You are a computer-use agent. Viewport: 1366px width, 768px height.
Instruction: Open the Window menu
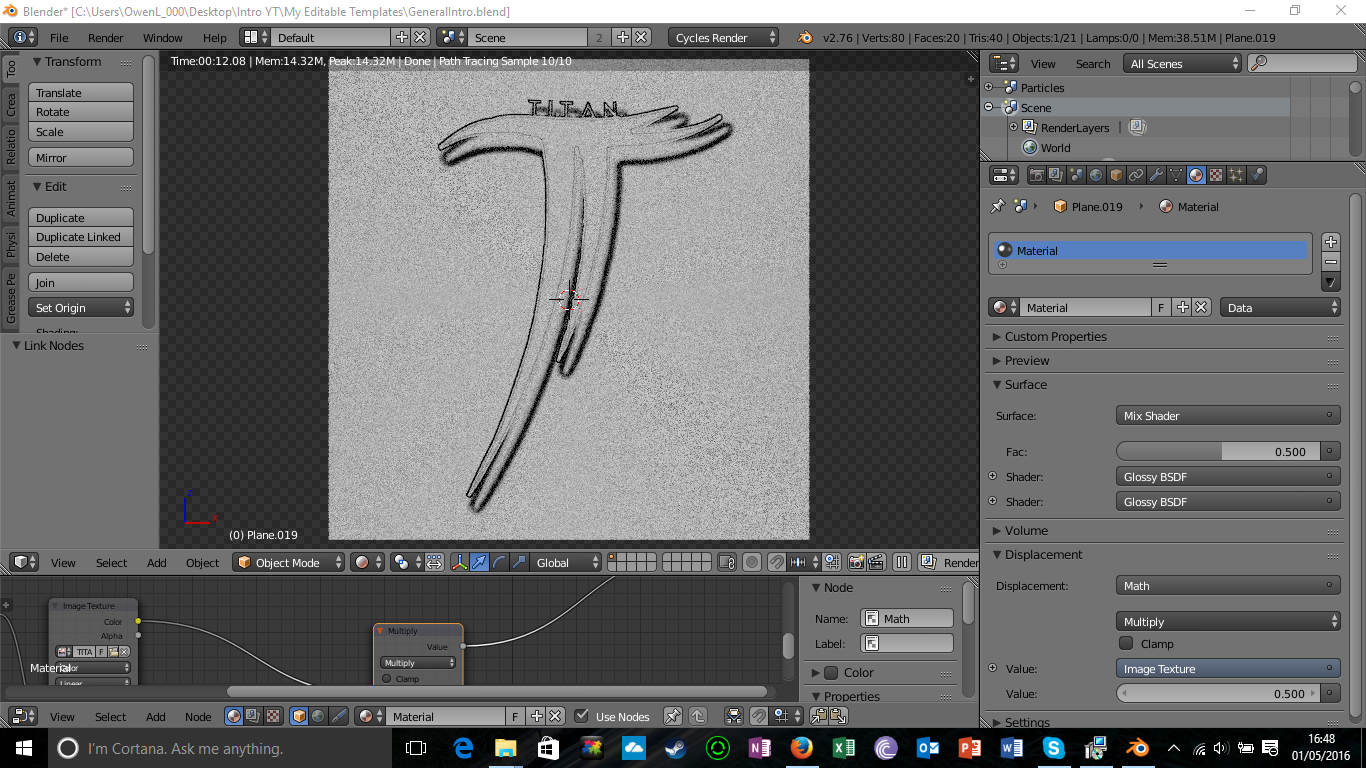click(x=163, y=37)
